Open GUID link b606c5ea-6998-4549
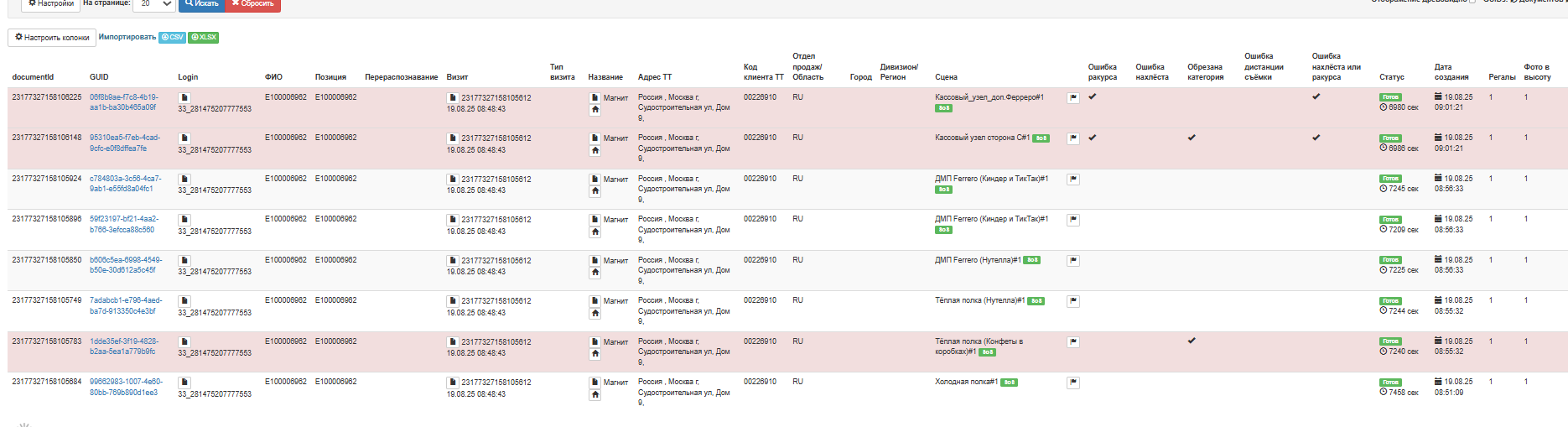 (126, 265)
